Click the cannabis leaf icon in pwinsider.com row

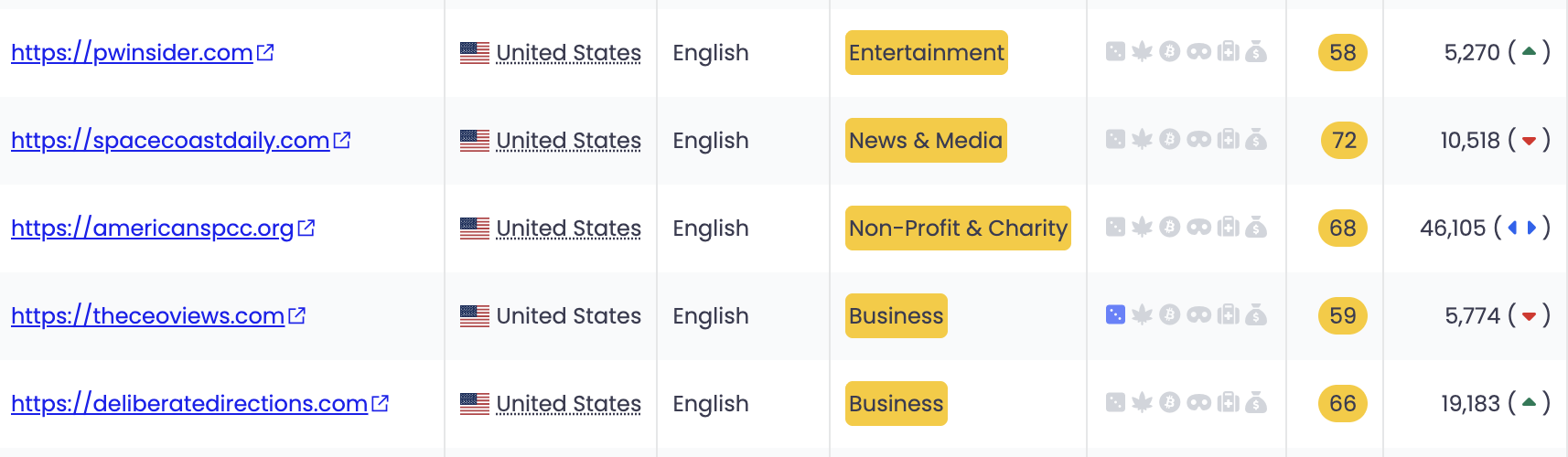click(1142, 52)
